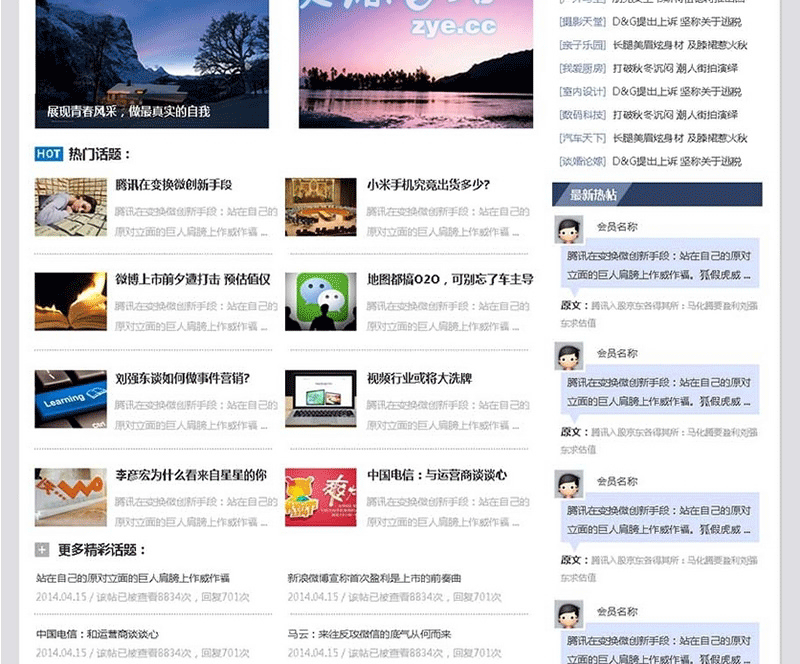Select the [摄影天堂] category tag
This screenshot has width=800, height=664.
coord(582,21)
